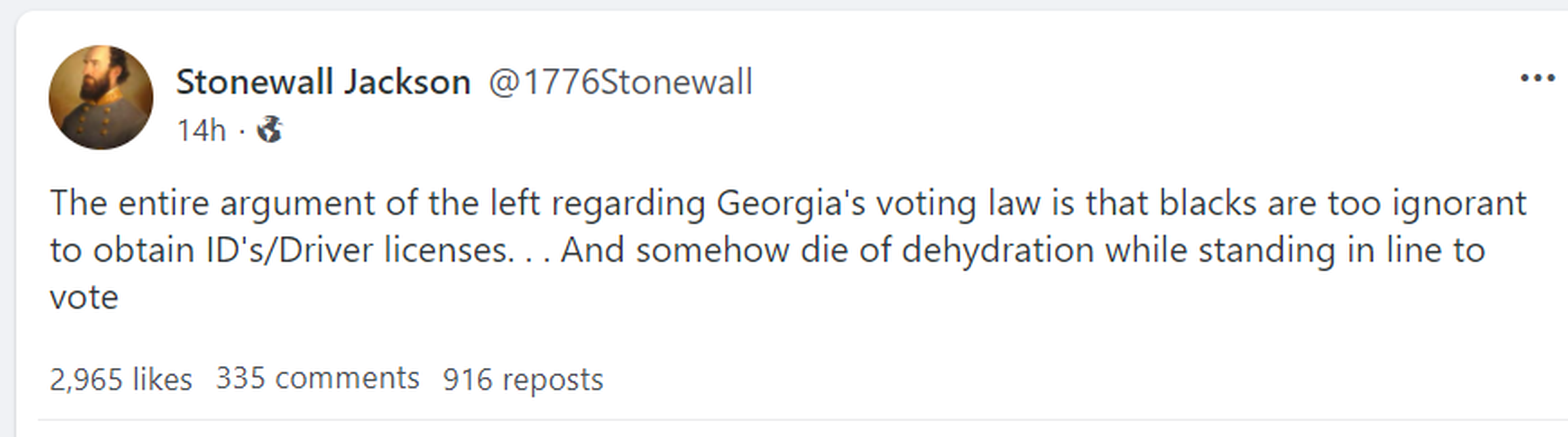This screenshot has width=1568, height=437.
Task: Click the globe public visibility icon
Action: (x=269, y=130)
